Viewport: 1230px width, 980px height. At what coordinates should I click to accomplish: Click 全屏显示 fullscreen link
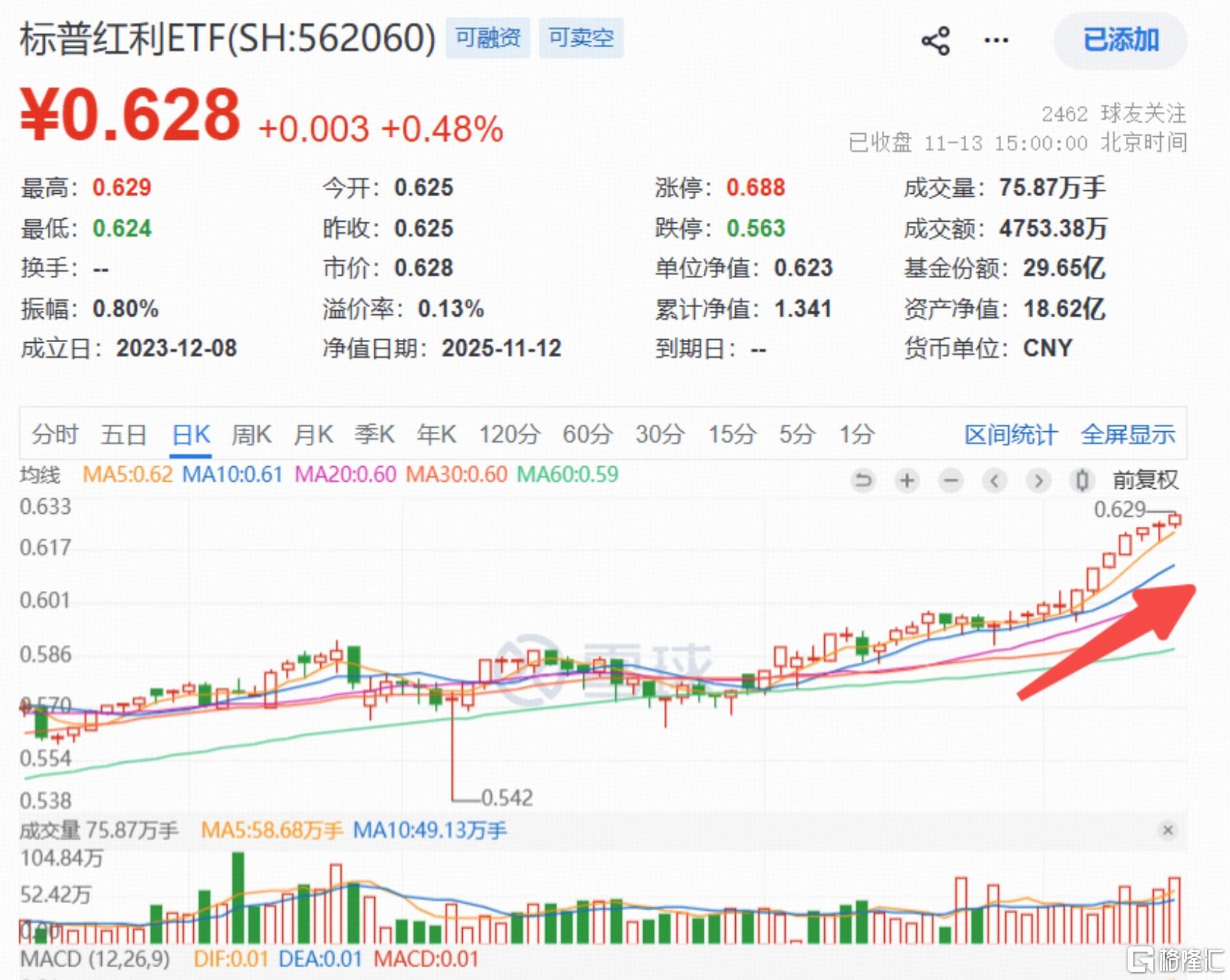click(x=1127, y=434)
